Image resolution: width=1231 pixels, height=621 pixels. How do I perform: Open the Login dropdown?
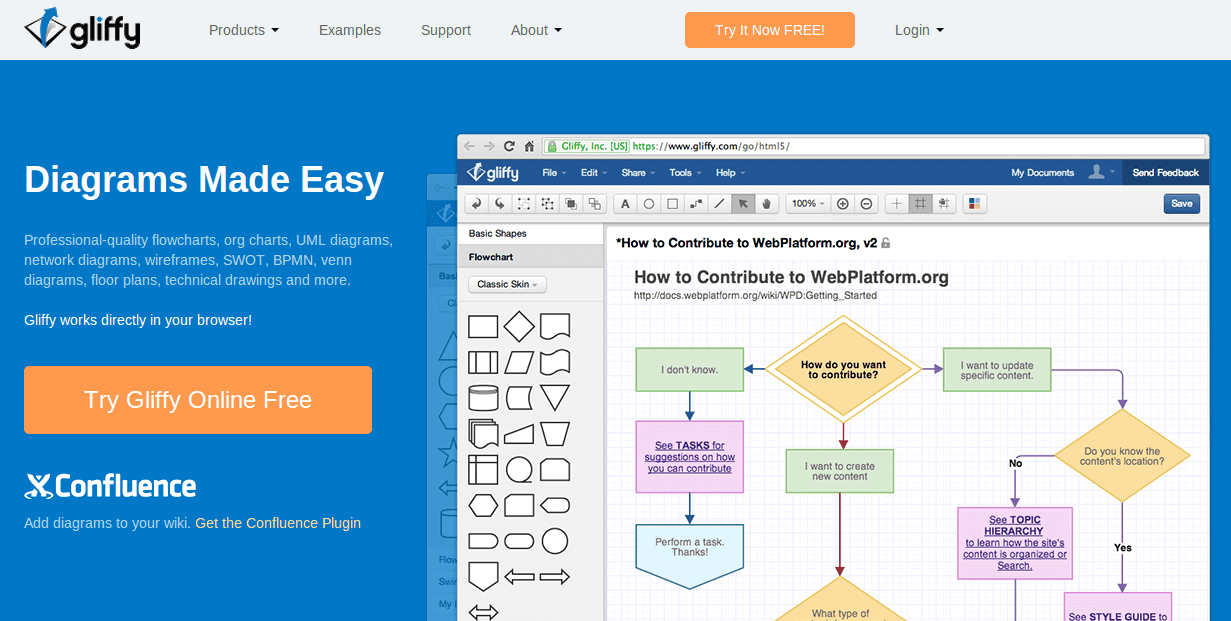click(919, 30)
